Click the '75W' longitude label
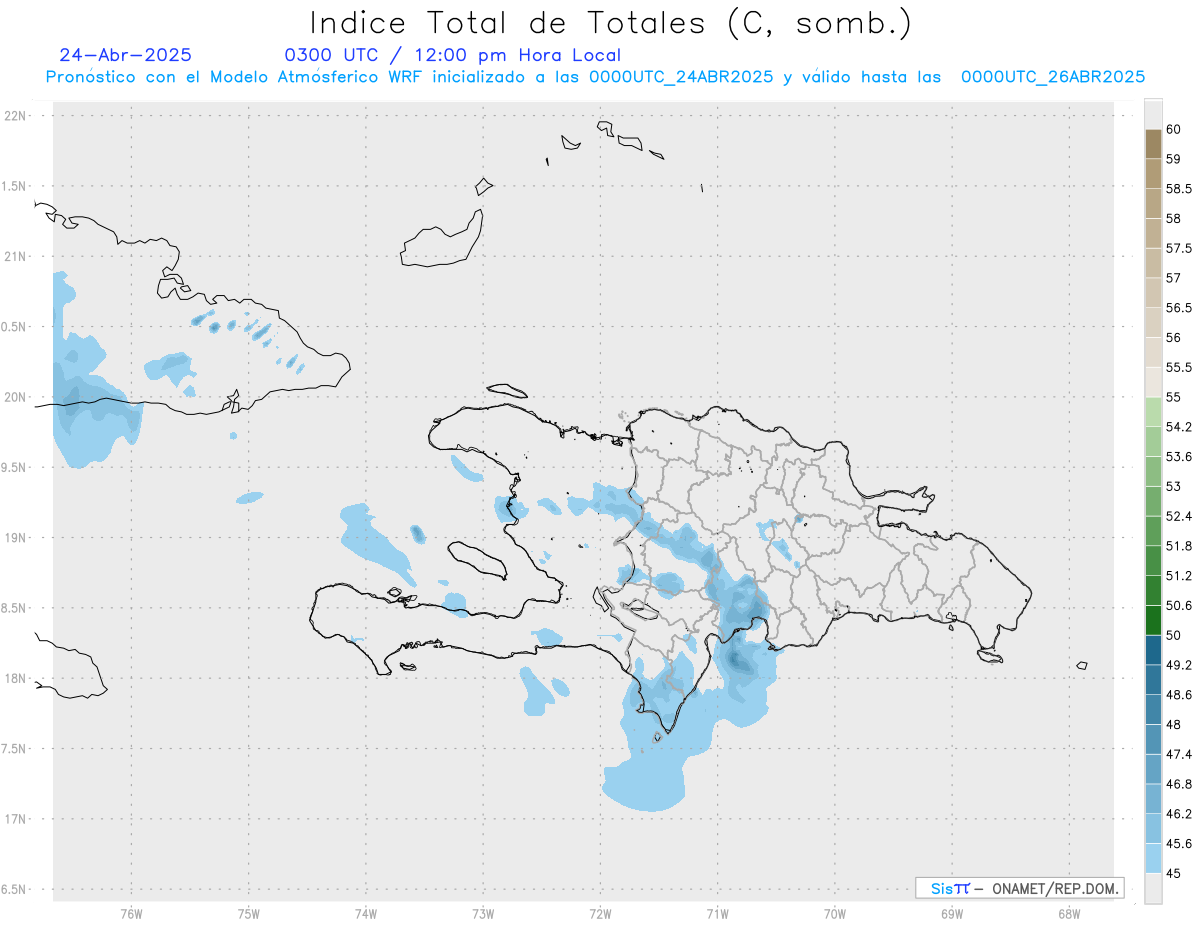 click(x=248, y=914)
